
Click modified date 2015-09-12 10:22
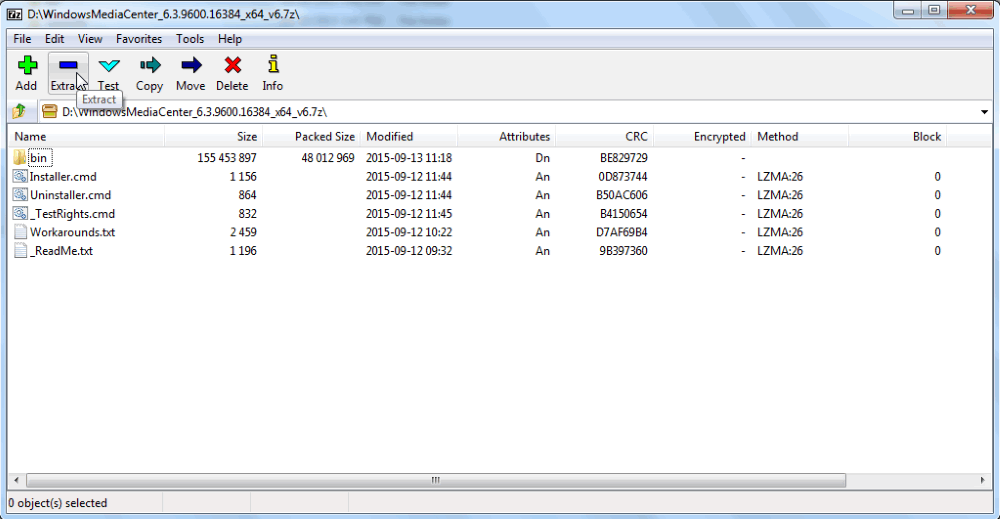tap(409, 232)
